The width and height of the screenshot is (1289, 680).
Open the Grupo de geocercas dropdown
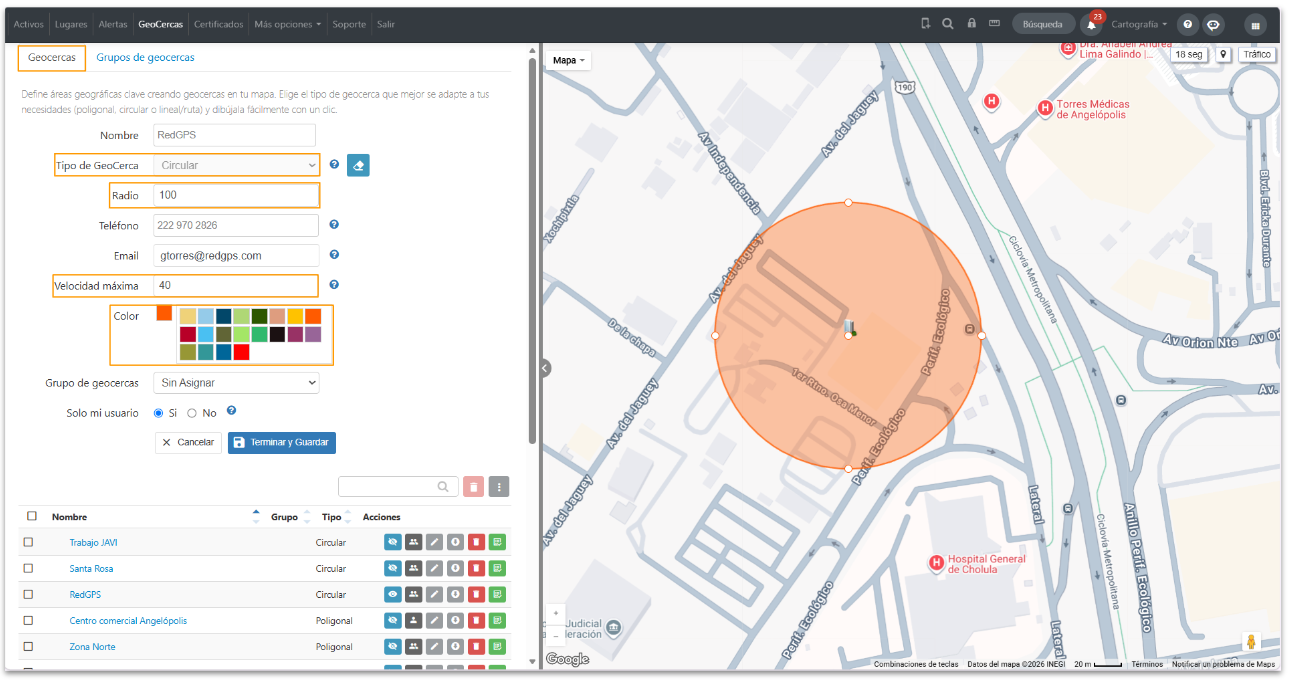236,382
